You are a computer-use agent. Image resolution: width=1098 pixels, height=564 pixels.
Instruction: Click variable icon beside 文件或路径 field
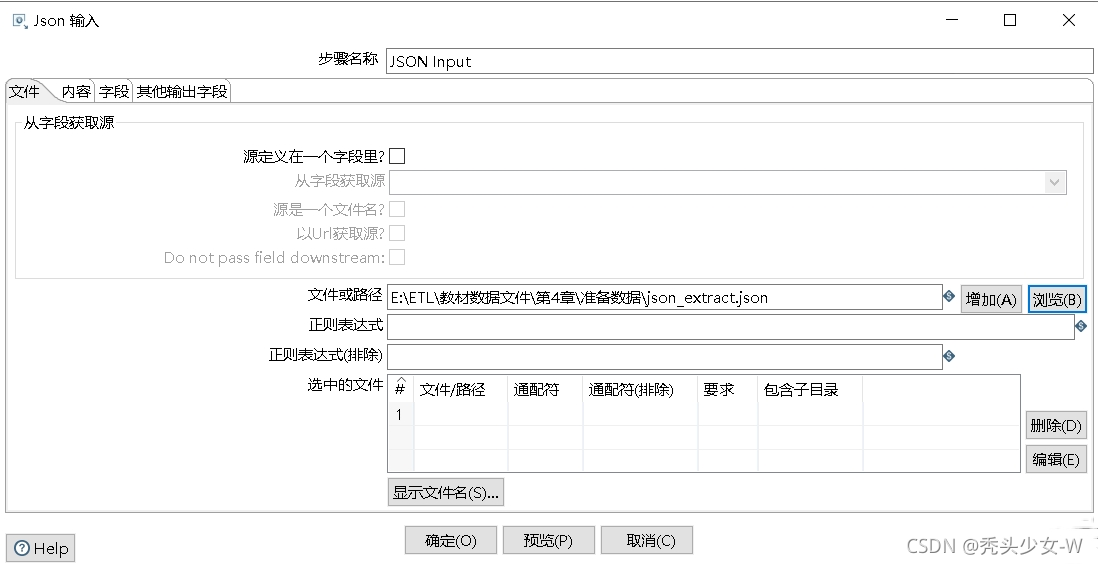point(949,296)
